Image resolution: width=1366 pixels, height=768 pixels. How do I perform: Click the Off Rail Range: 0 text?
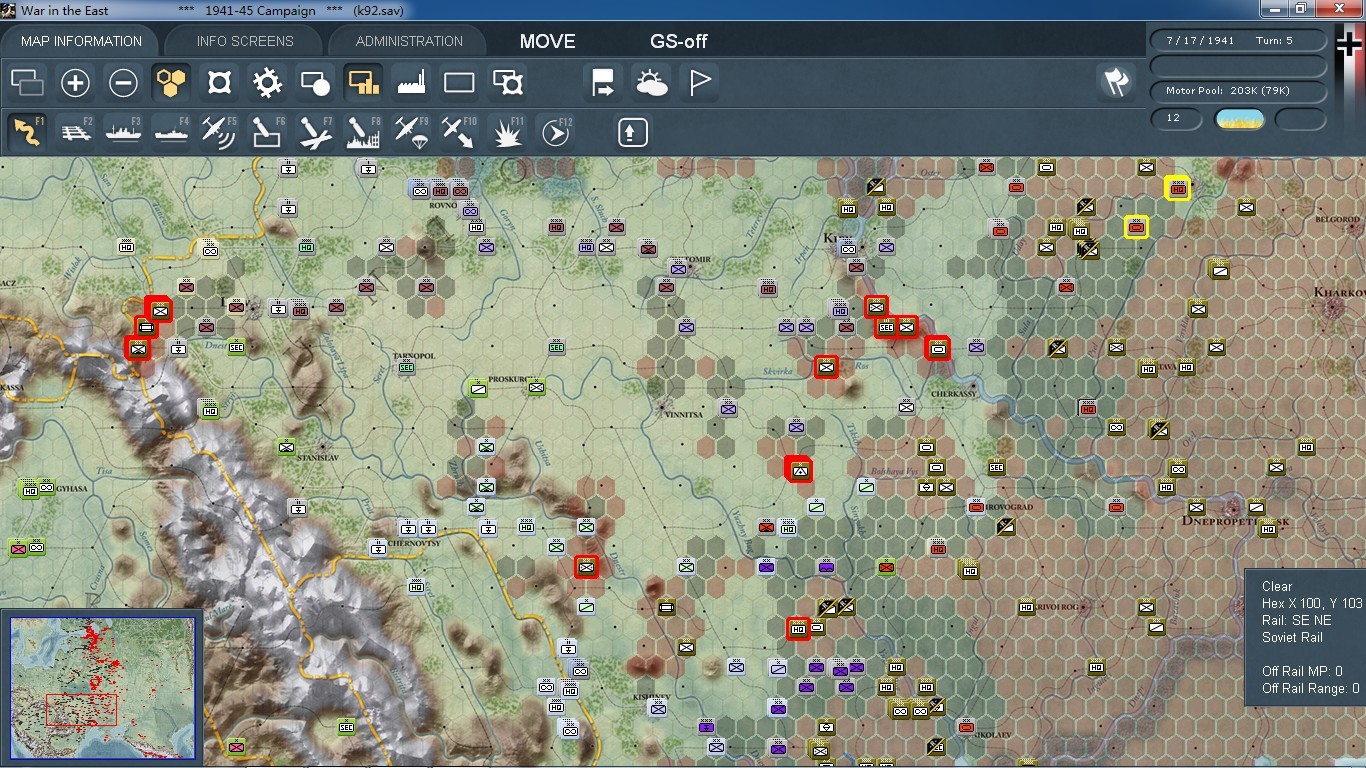(1310, 688)
